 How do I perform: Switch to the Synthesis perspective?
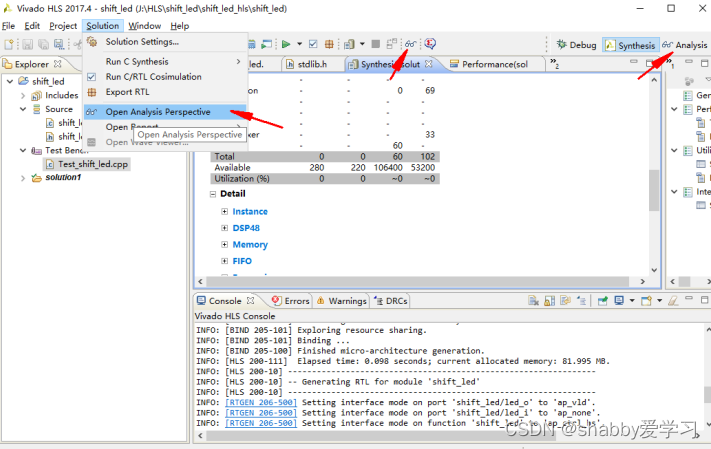coord(630,45)
